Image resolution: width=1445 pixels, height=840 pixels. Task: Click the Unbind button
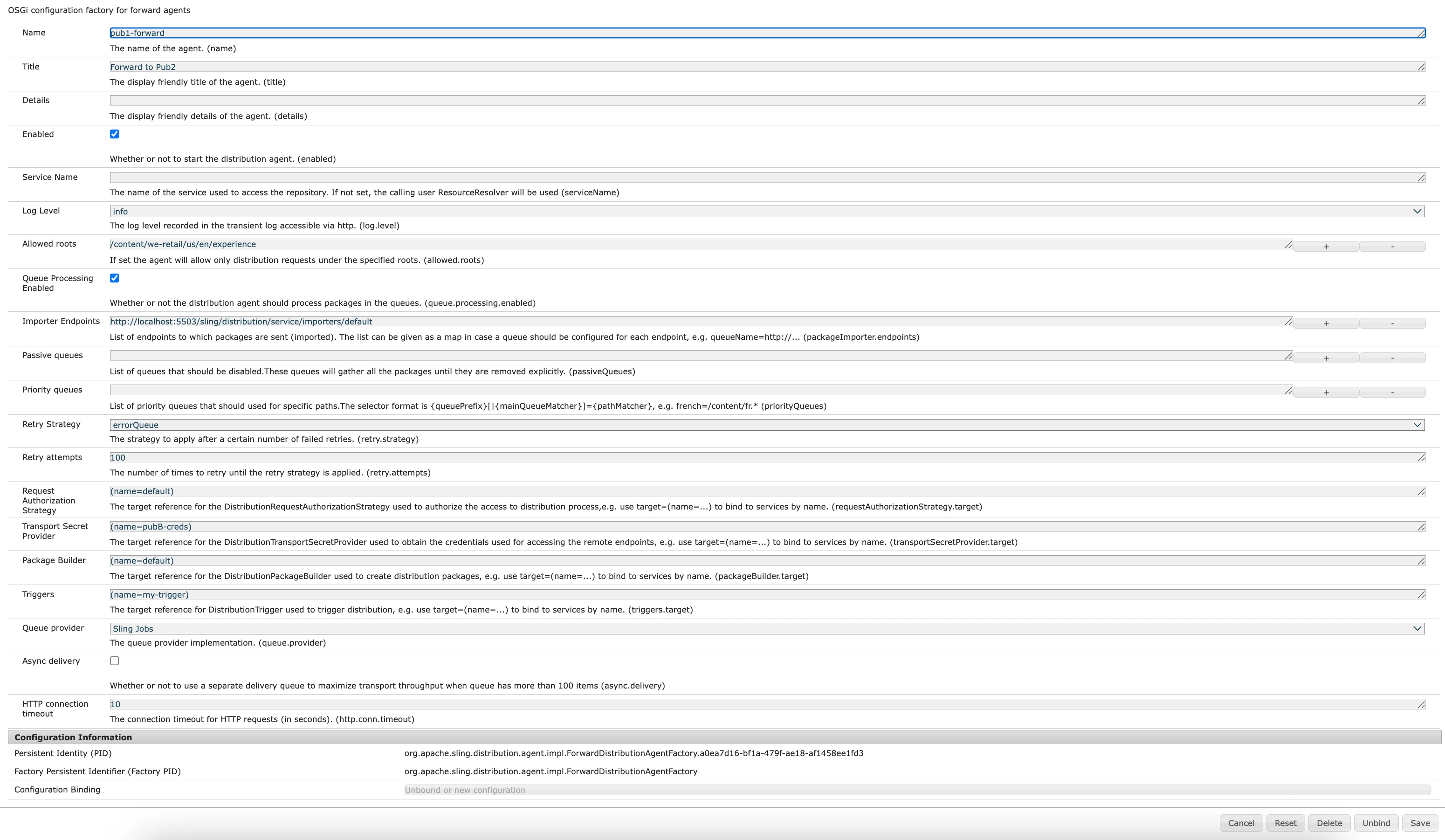point(1376,823)
